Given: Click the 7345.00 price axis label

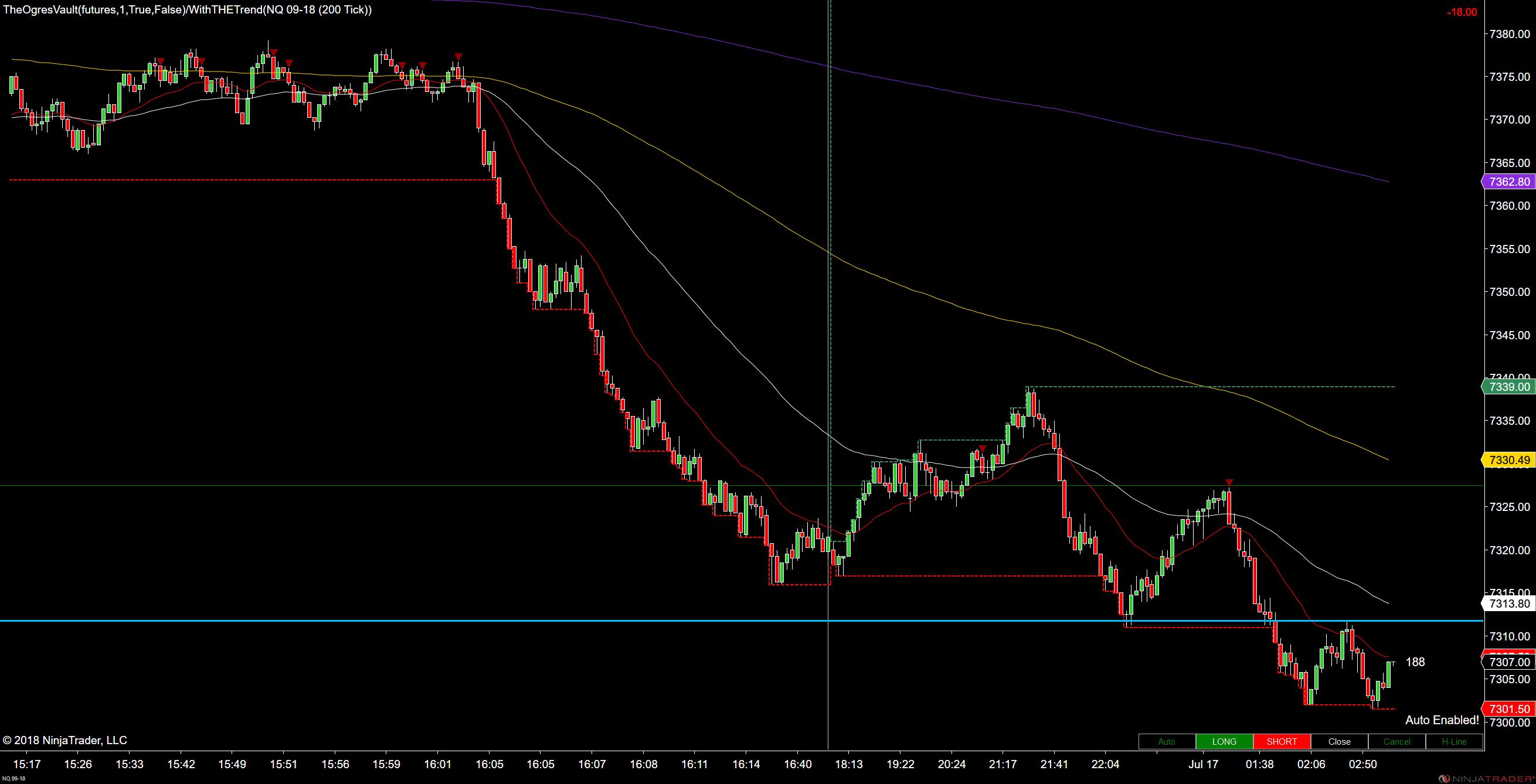Looking at the screenshot, I should coord(1510,335).
